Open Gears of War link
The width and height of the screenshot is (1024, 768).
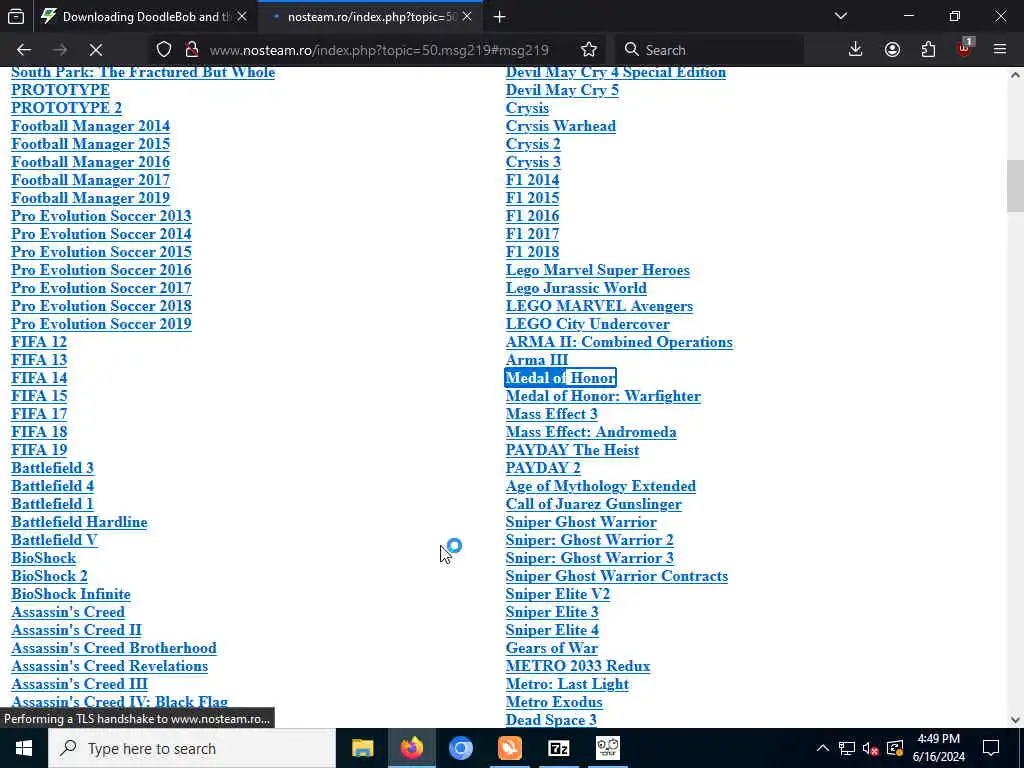coord(552,648)
